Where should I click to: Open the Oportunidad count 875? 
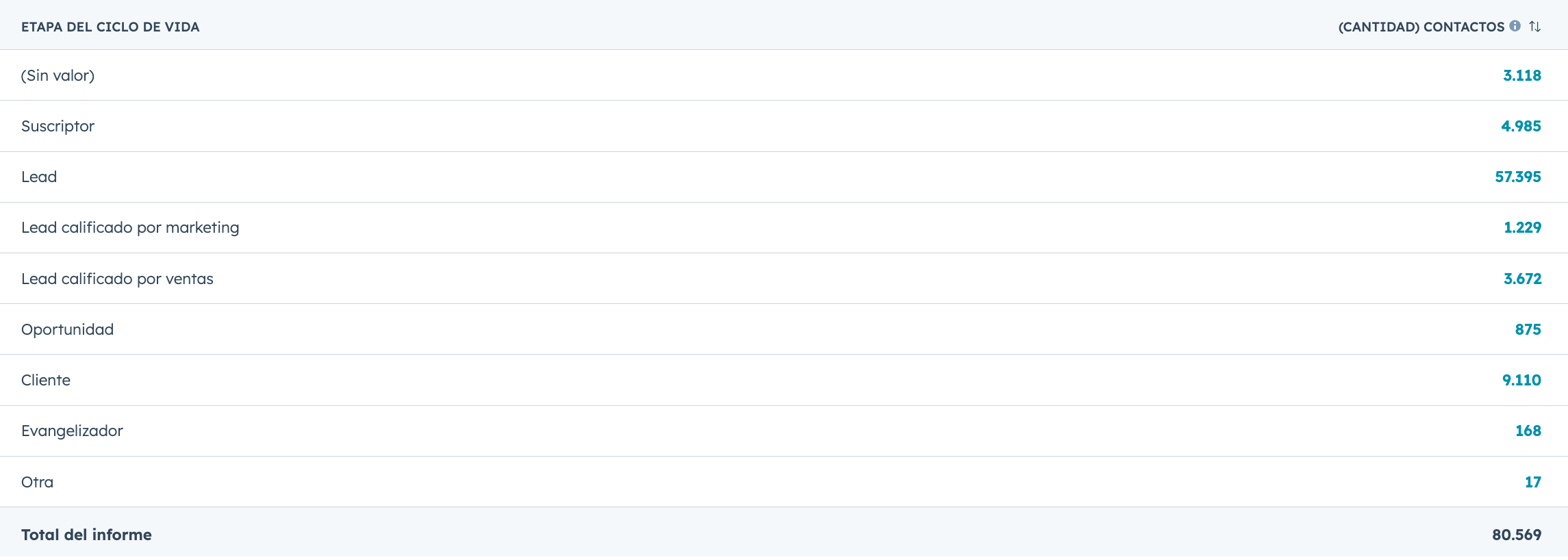[1528, 330]
